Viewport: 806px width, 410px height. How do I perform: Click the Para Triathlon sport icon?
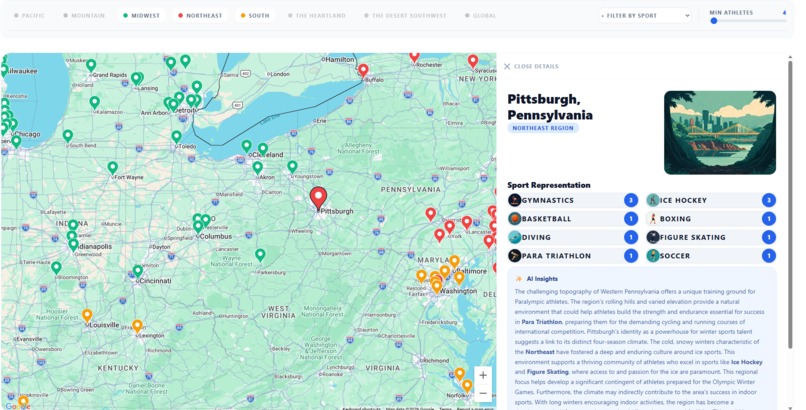point(515,255)
